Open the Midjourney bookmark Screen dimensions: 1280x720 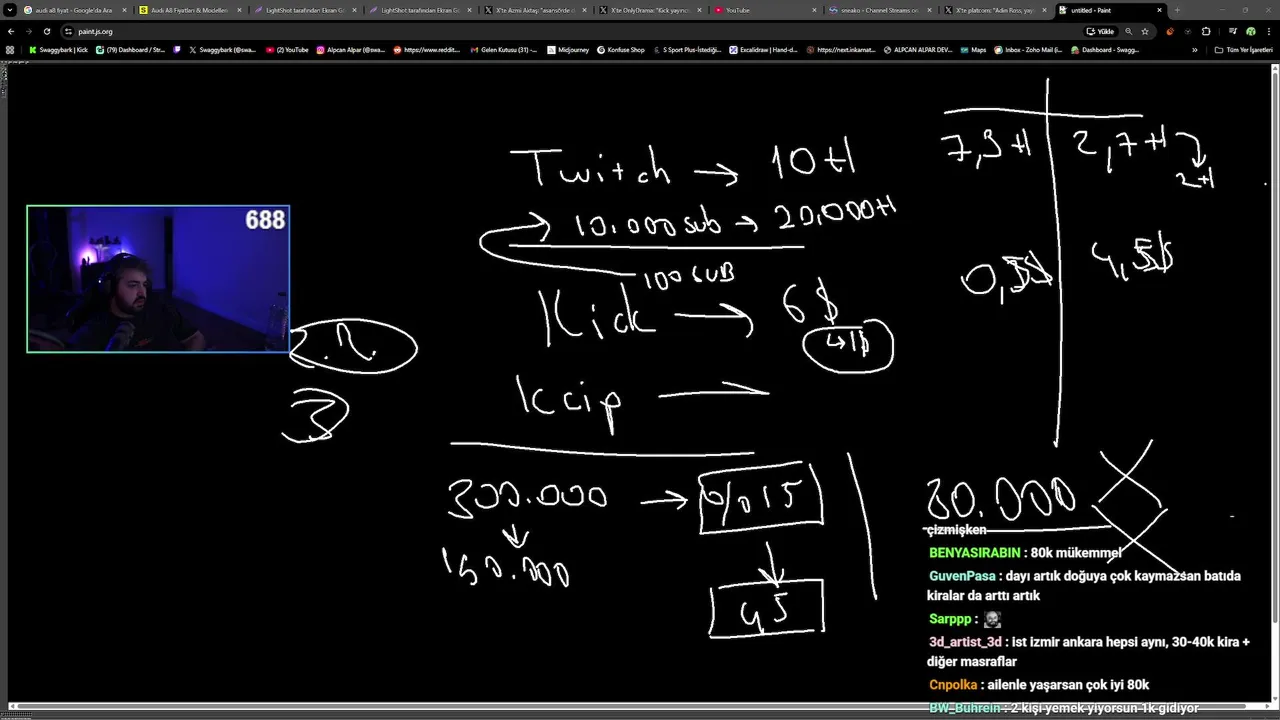click(x=568, y=49)
